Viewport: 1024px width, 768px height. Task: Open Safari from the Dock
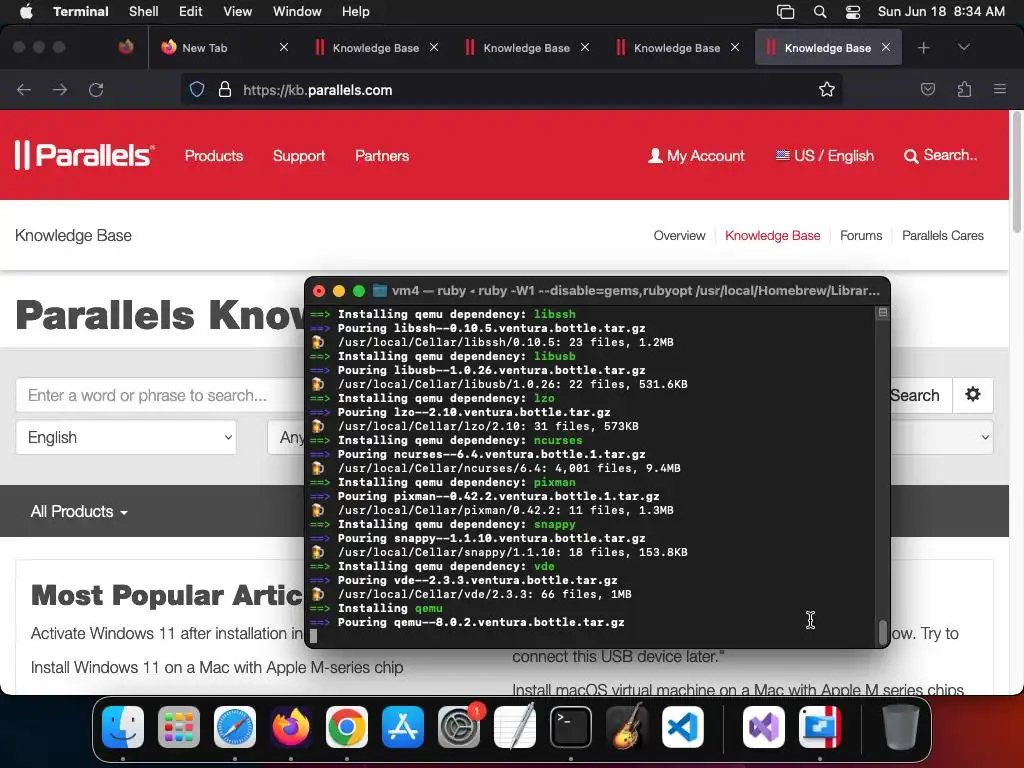click(235, 727)
